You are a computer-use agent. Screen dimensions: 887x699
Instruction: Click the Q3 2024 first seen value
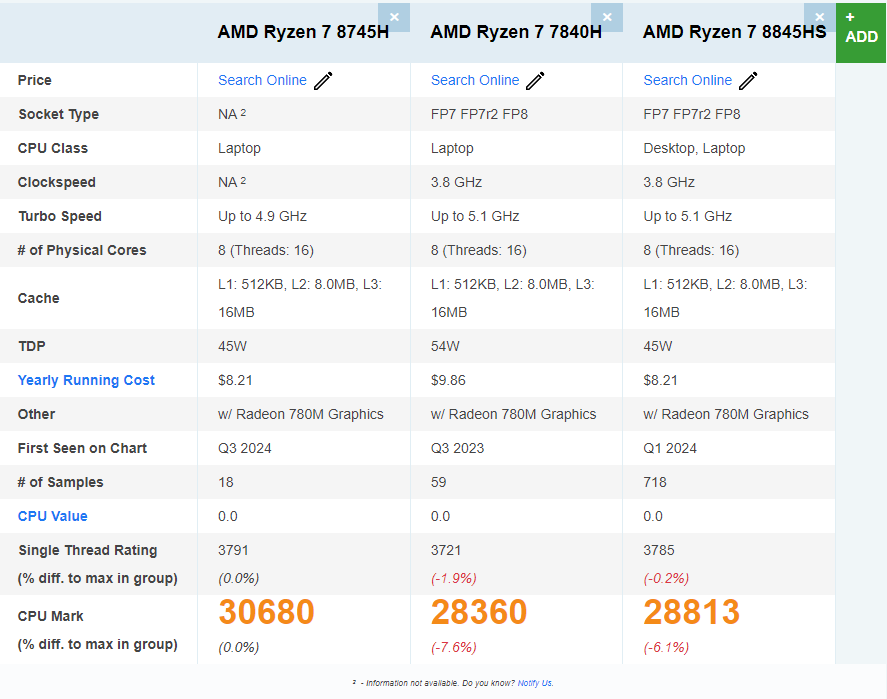tap(245, 448)
